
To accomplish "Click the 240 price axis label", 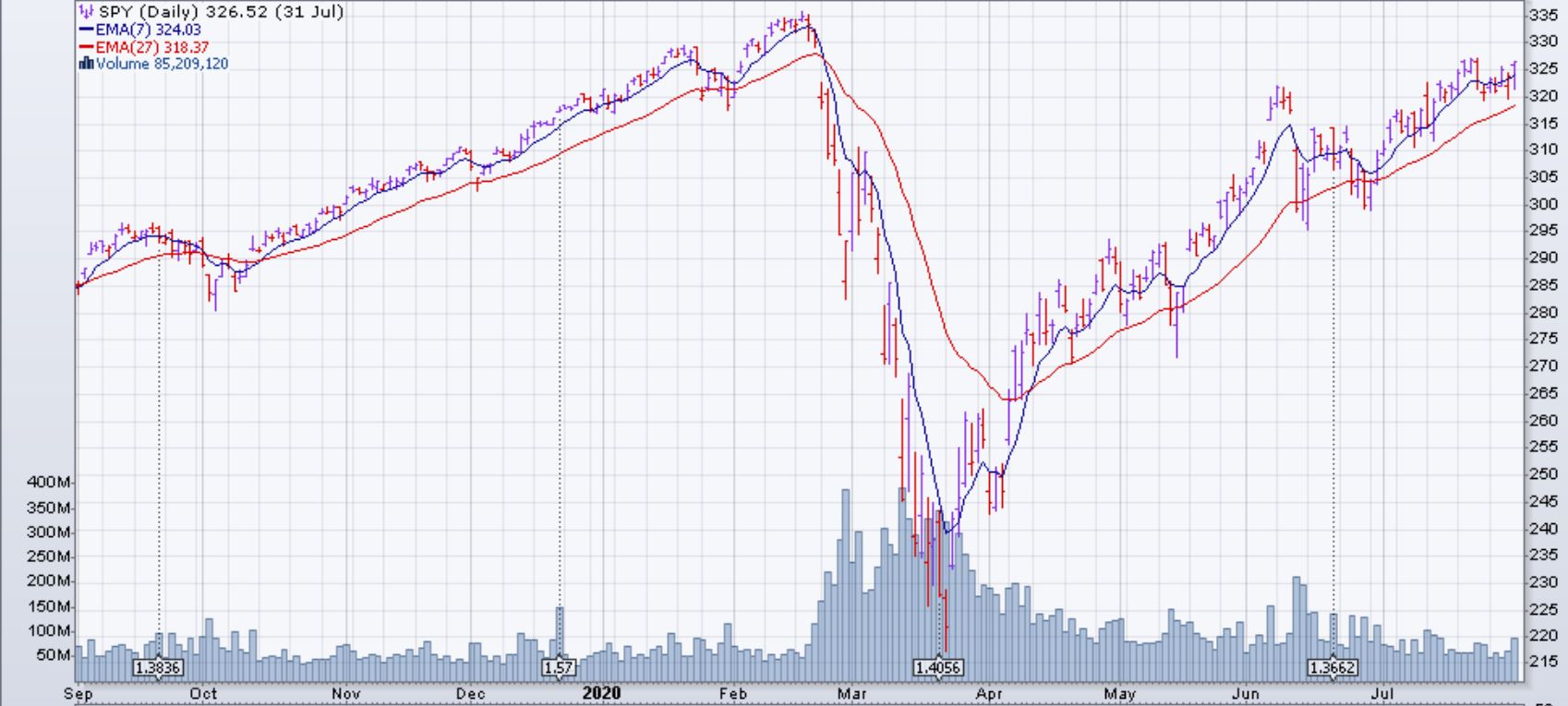I will click(x=1543, y=529).
